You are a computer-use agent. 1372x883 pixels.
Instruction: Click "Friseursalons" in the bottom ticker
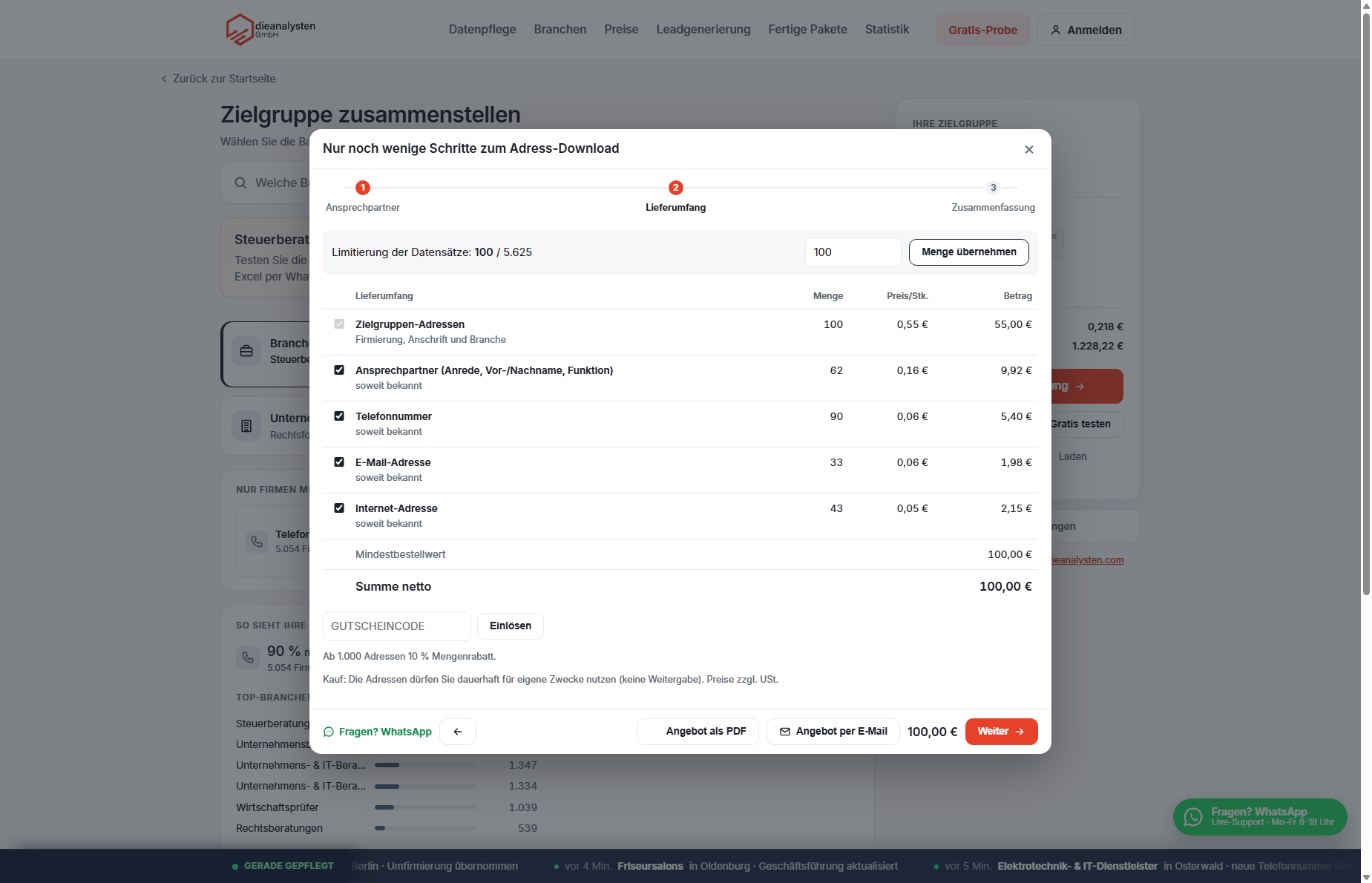[651, 866]
